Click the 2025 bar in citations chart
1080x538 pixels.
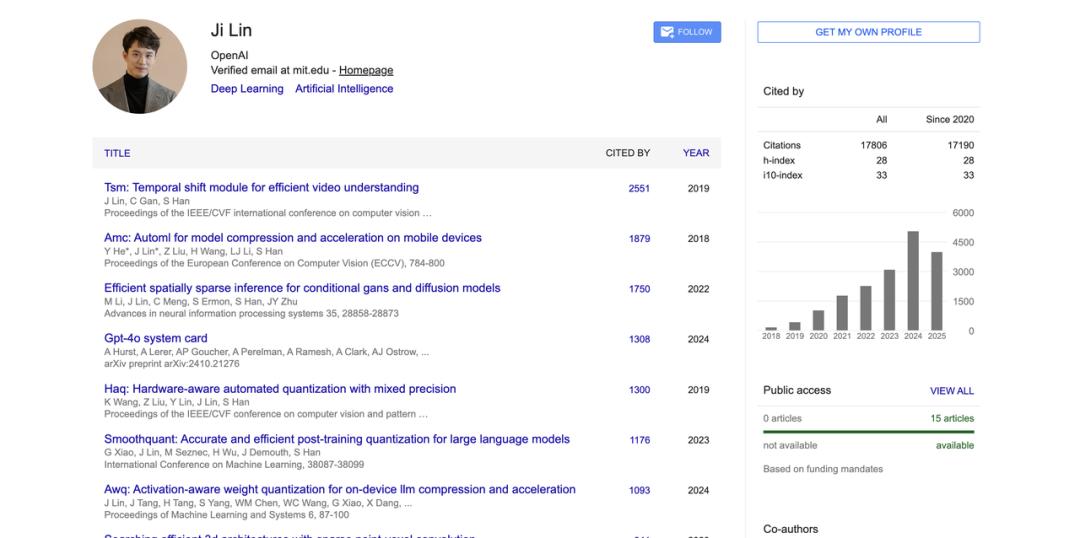[937, 291]
